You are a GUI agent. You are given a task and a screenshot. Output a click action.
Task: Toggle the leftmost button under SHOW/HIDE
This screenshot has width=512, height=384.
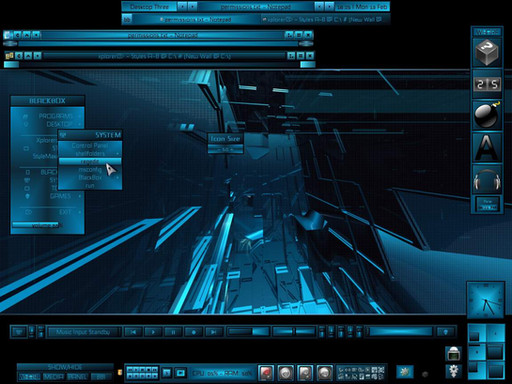click(30, 377)
